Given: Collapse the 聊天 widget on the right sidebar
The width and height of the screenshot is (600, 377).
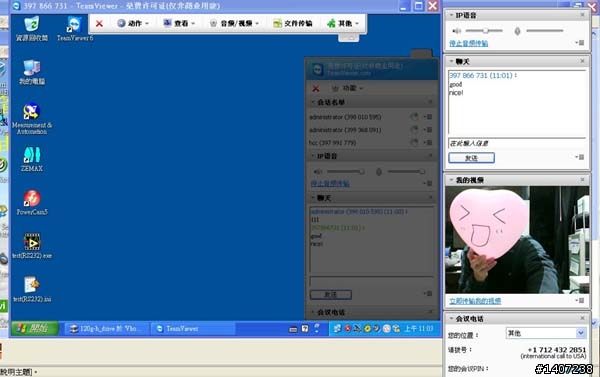Looking at the screenshot, I should pyautogui.click(x=452, y=62).
